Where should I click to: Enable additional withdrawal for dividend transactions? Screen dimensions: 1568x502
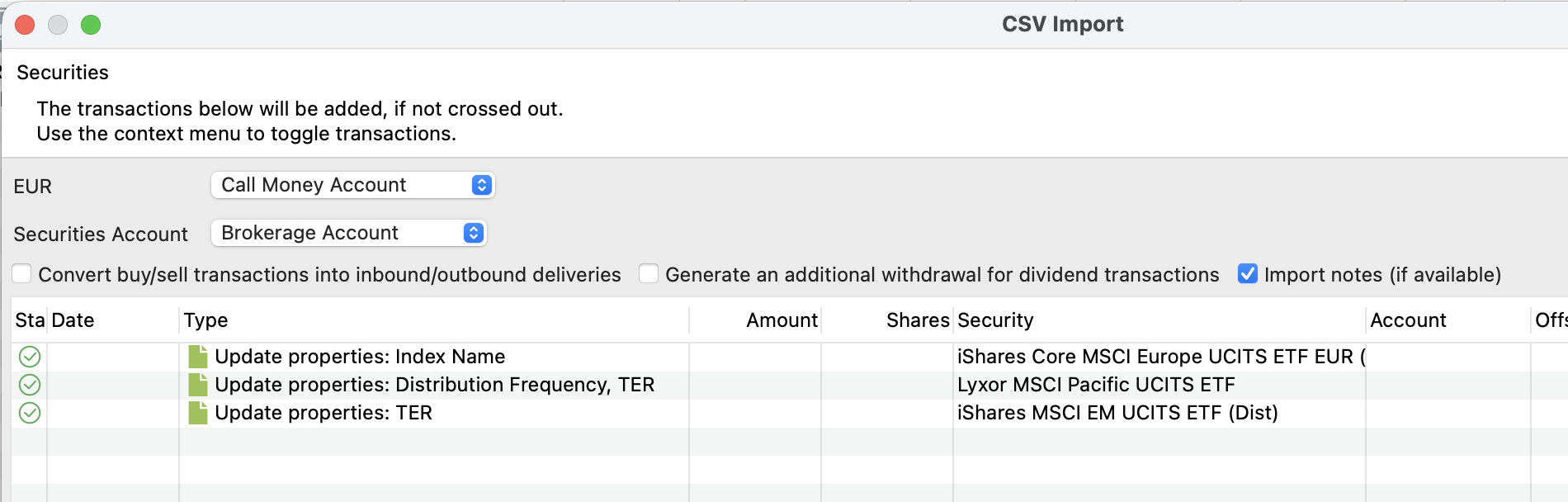coord(649,274)
